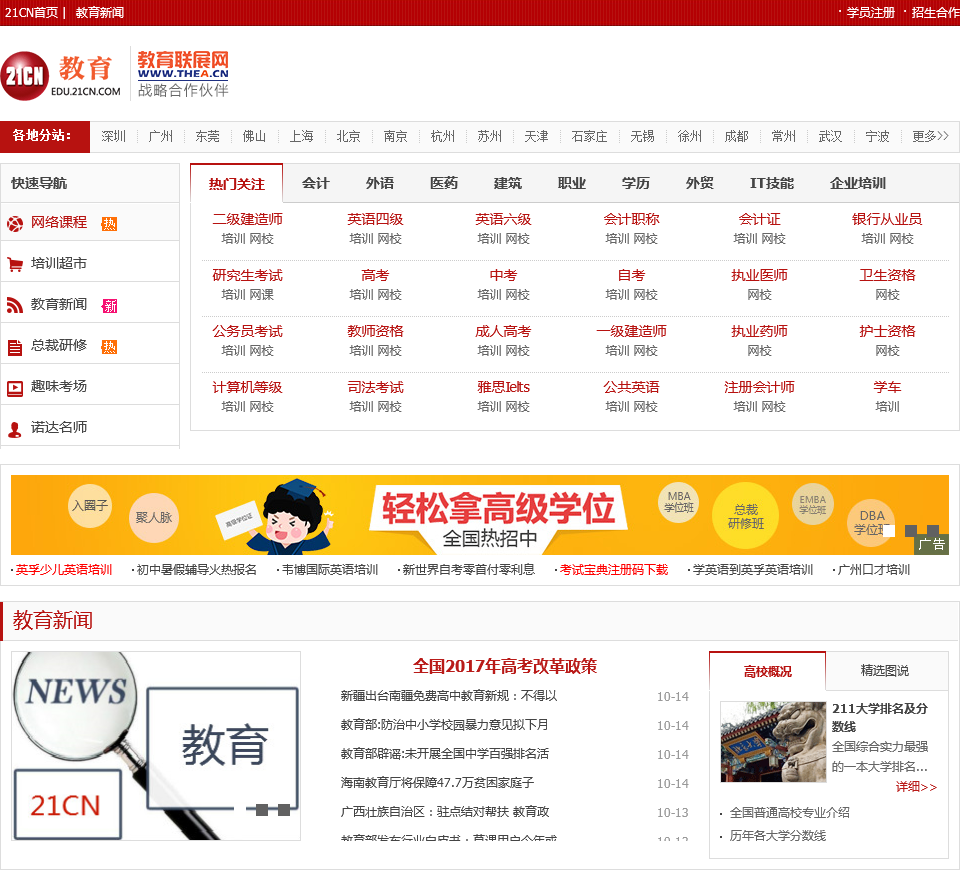Switch to the 会计 tab
The image size is (960, 873).
click(315, 183)
